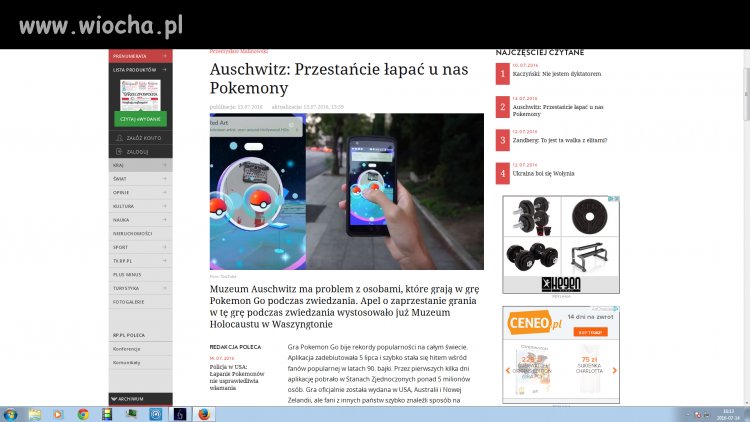Click red rank box number 1
This screenshot has width=750, height=422.
click(502, 74)
